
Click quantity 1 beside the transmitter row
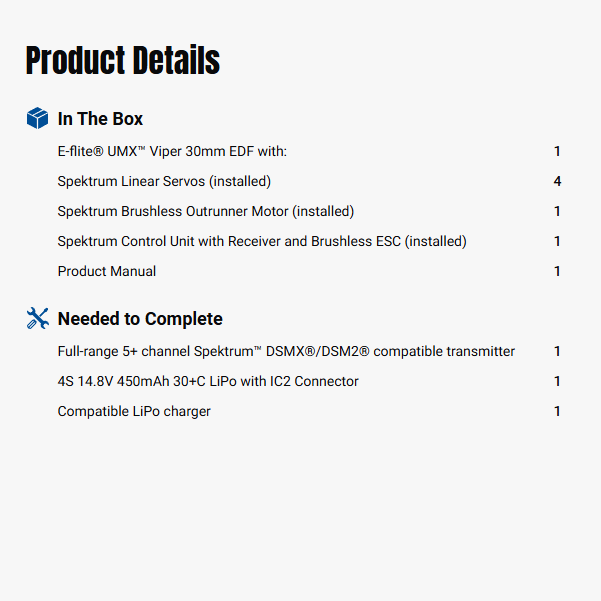coord(557,351)
